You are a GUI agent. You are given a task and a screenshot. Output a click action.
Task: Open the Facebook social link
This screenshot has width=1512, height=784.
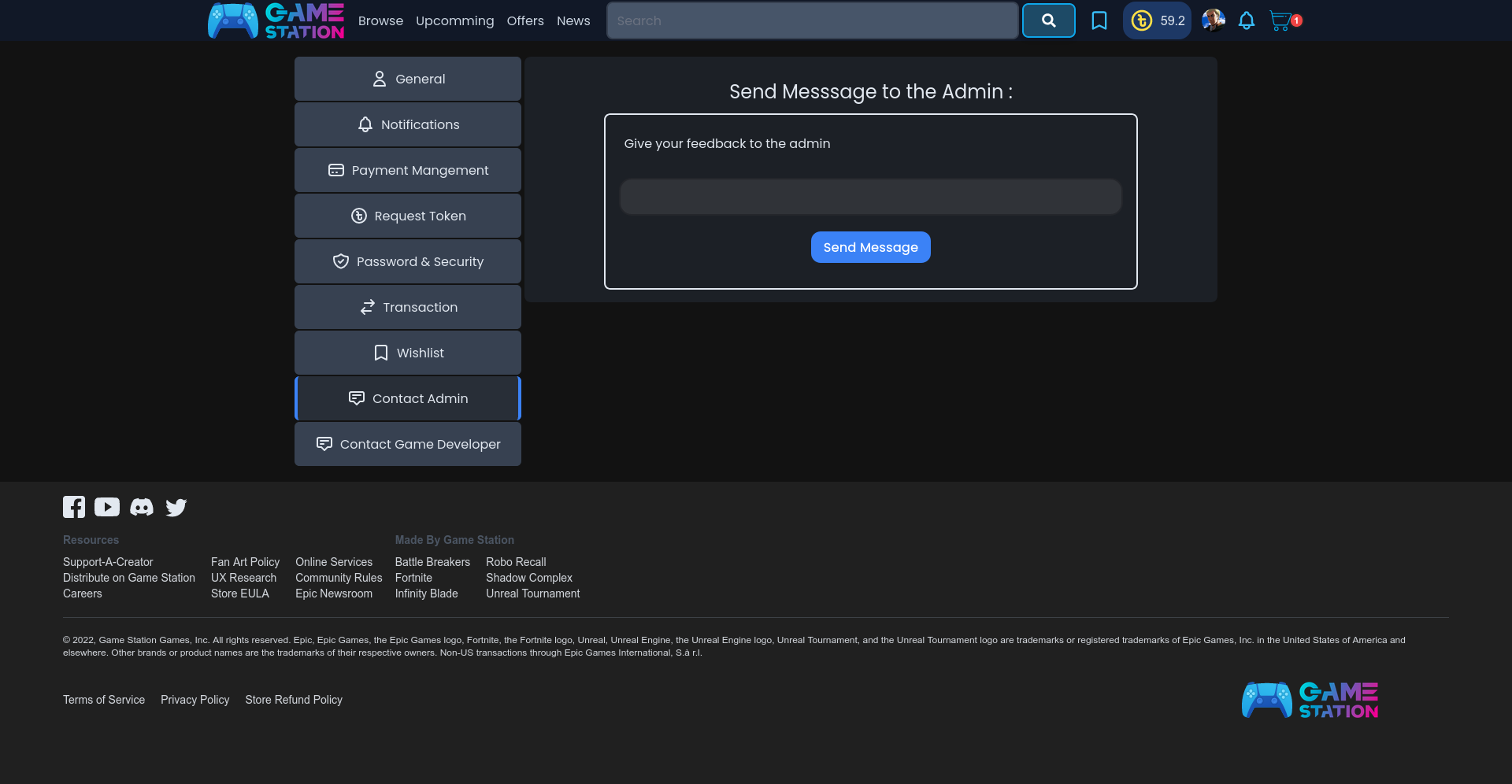click(74, 507)
